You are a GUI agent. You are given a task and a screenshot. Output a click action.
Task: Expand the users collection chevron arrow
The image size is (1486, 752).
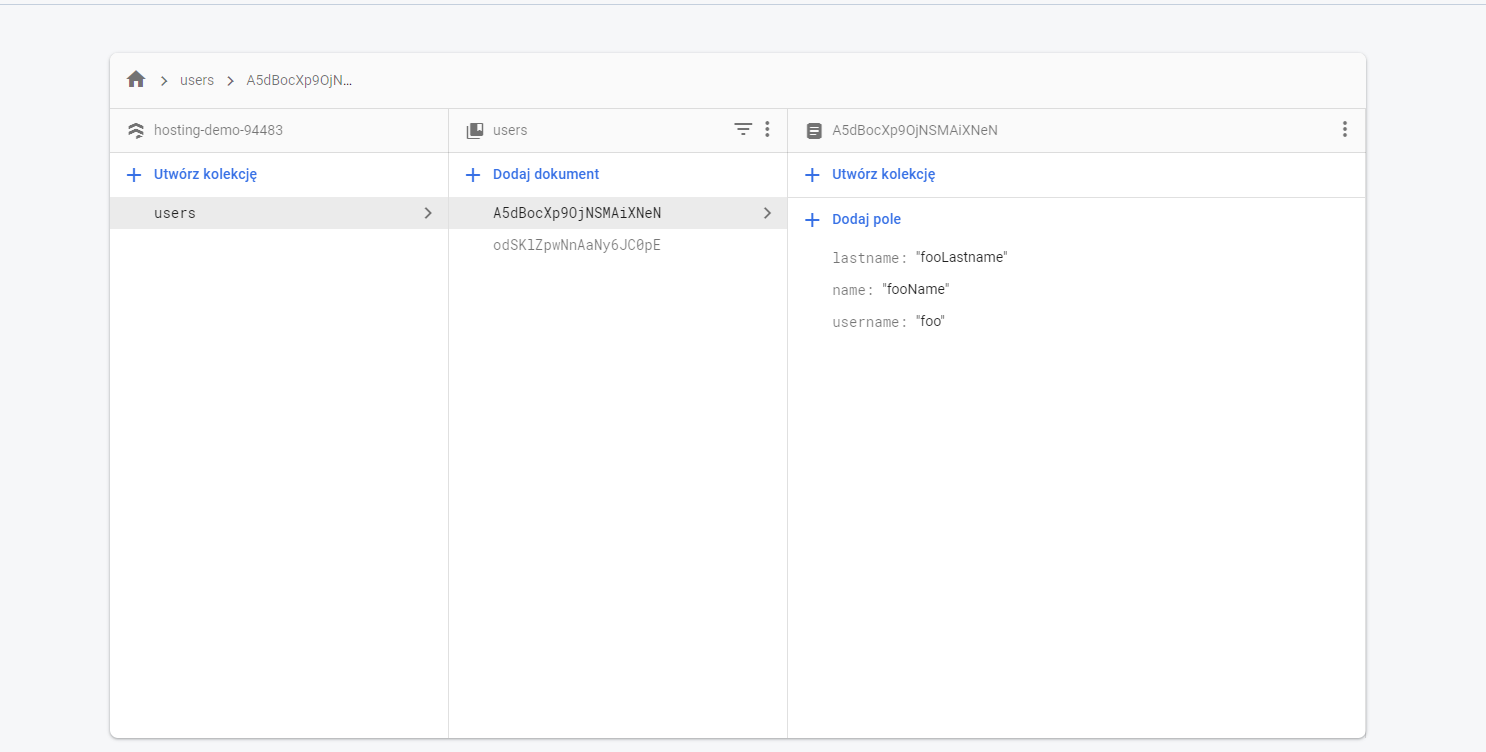click(x=428, y=213)
